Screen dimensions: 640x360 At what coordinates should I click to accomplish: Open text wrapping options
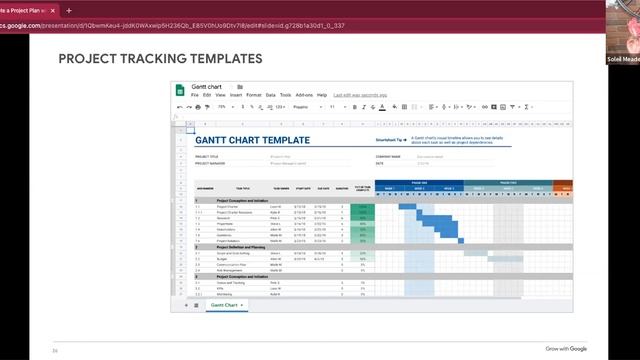[458, 107]
